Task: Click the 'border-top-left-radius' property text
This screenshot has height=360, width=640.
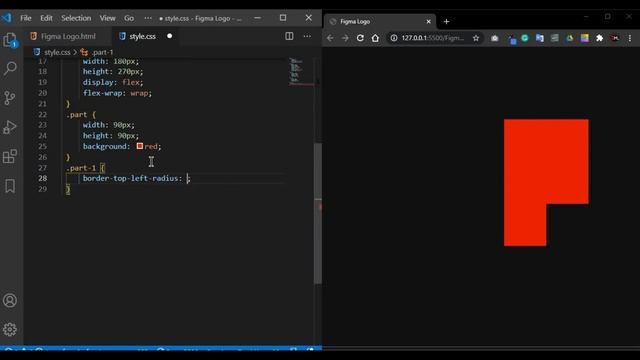Action: coord(131,178)
